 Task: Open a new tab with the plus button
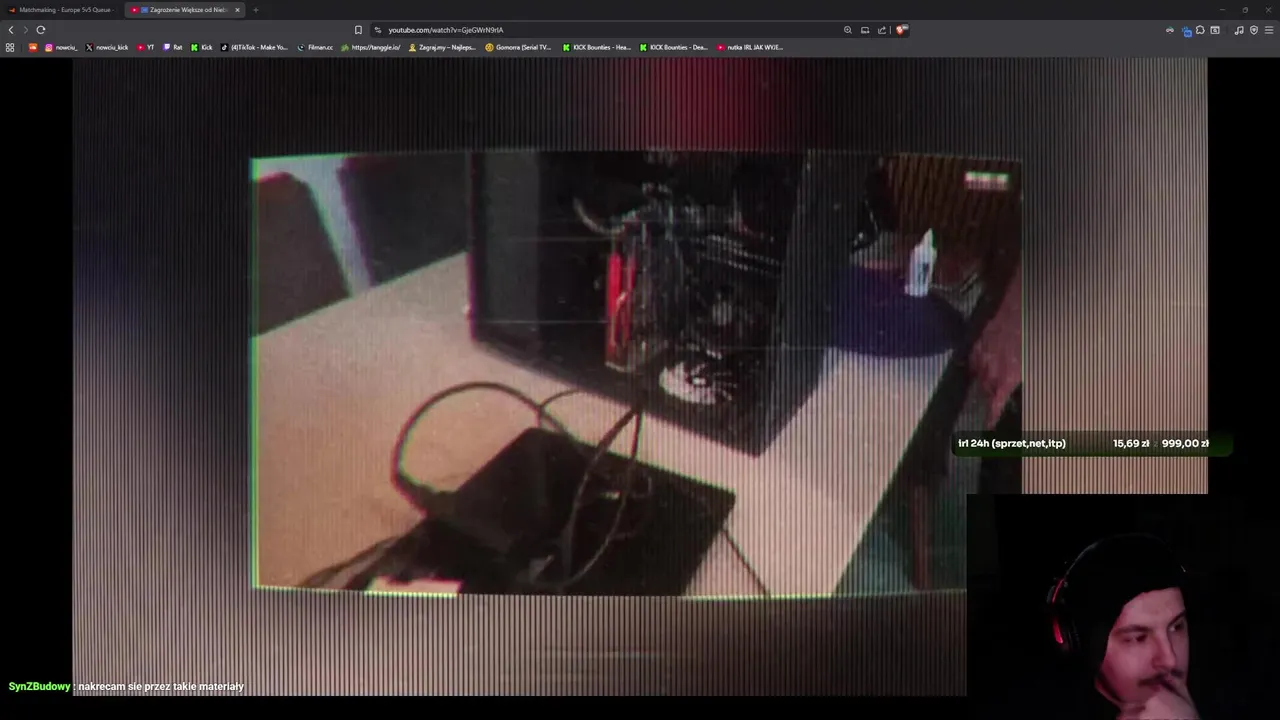coord(255,10)
